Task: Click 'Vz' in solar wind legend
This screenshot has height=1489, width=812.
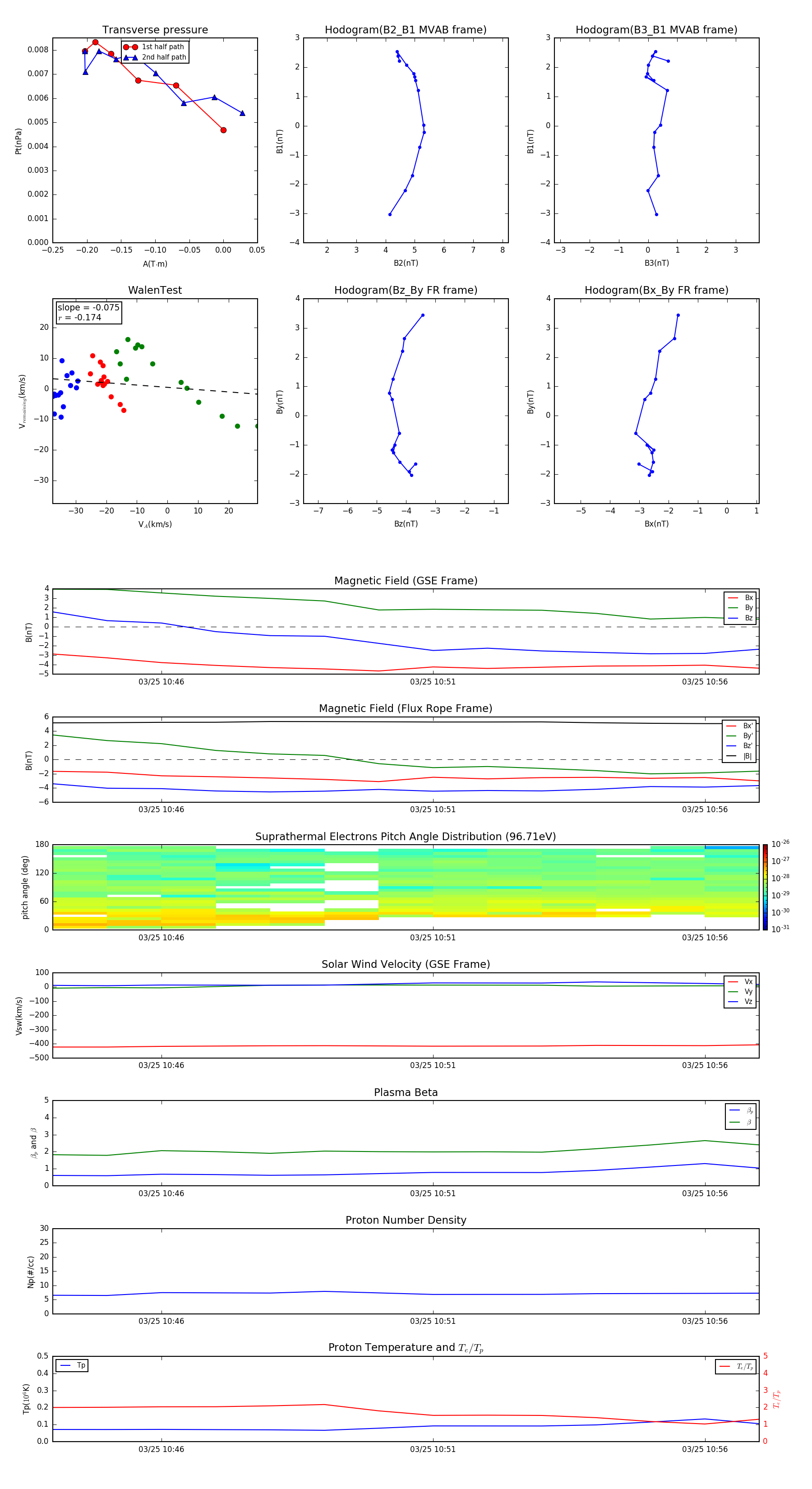Action: (741, 1002)
